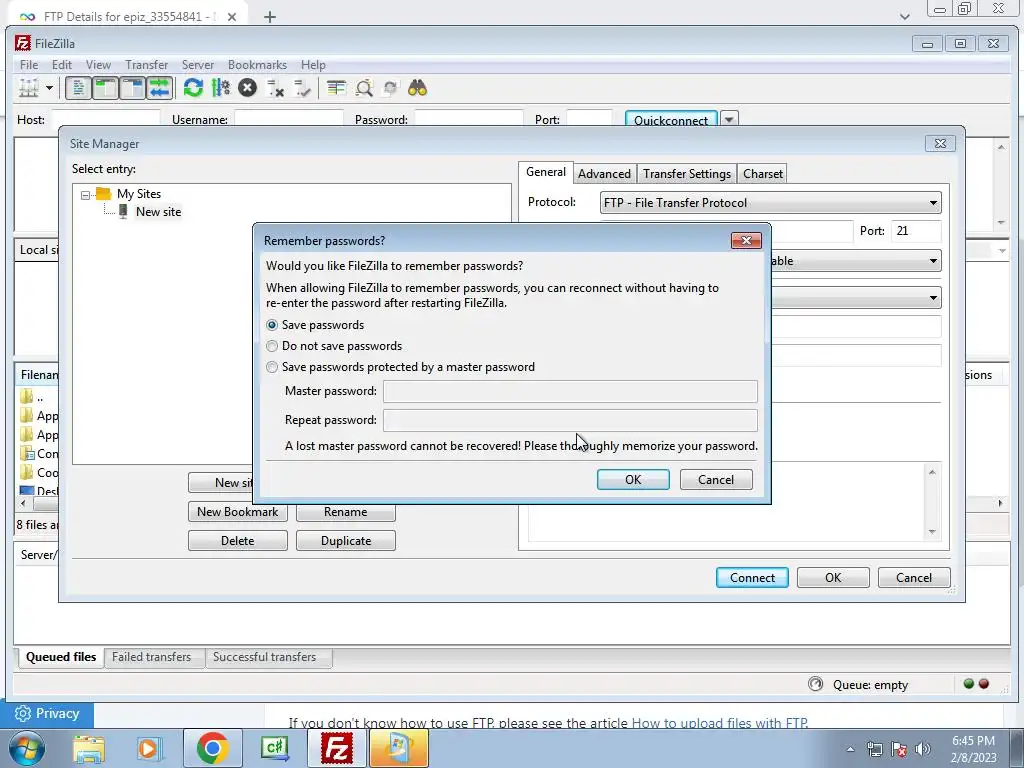Switch to the Charset tab
The image size is (1024, 768).
point(762,174)
